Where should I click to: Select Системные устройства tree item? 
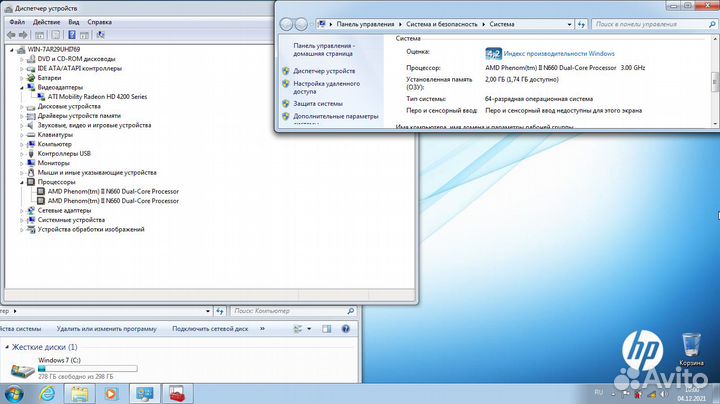point(71,220)
